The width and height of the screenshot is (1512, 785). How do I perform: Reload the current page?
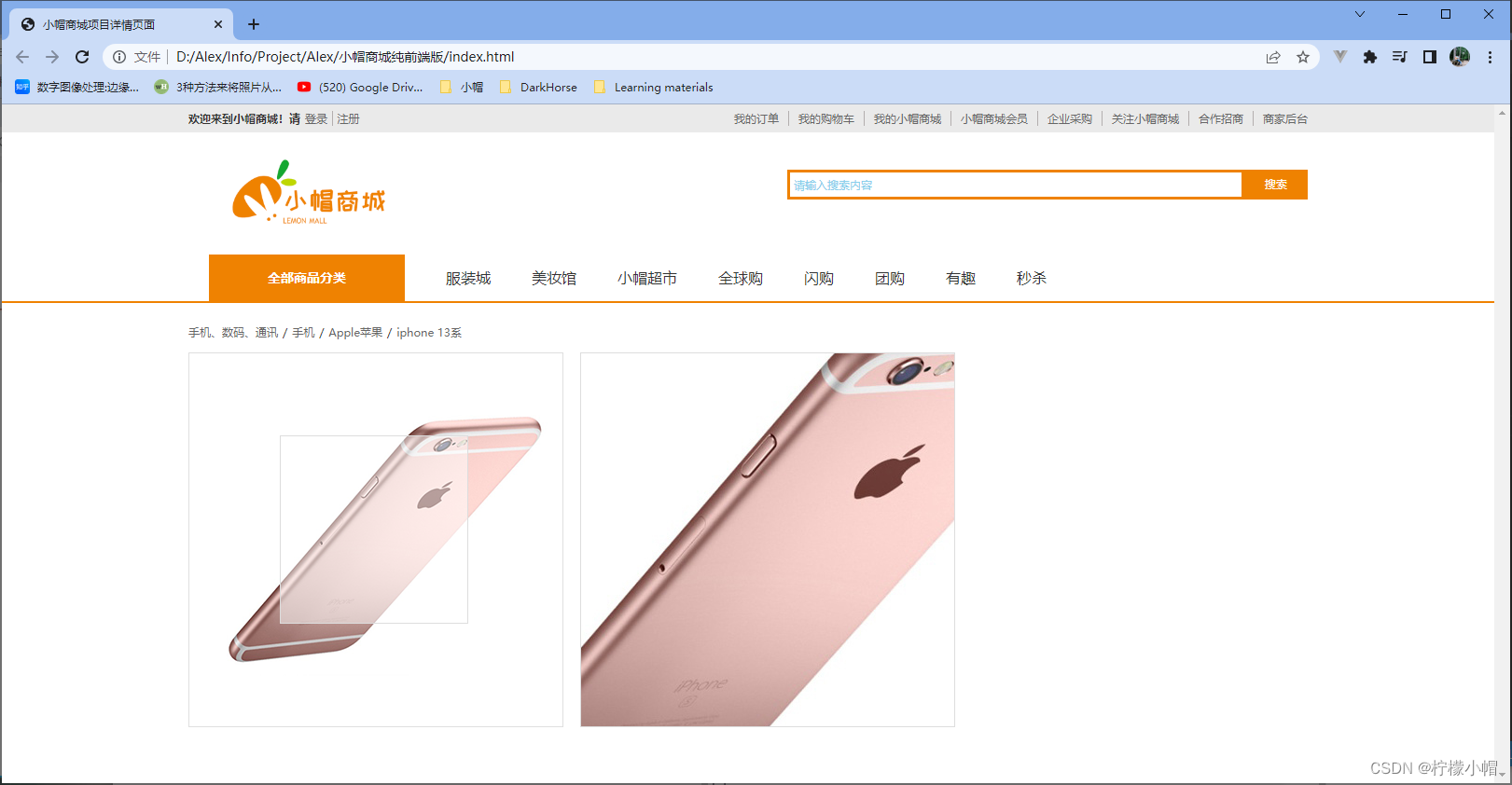point(82,57)
